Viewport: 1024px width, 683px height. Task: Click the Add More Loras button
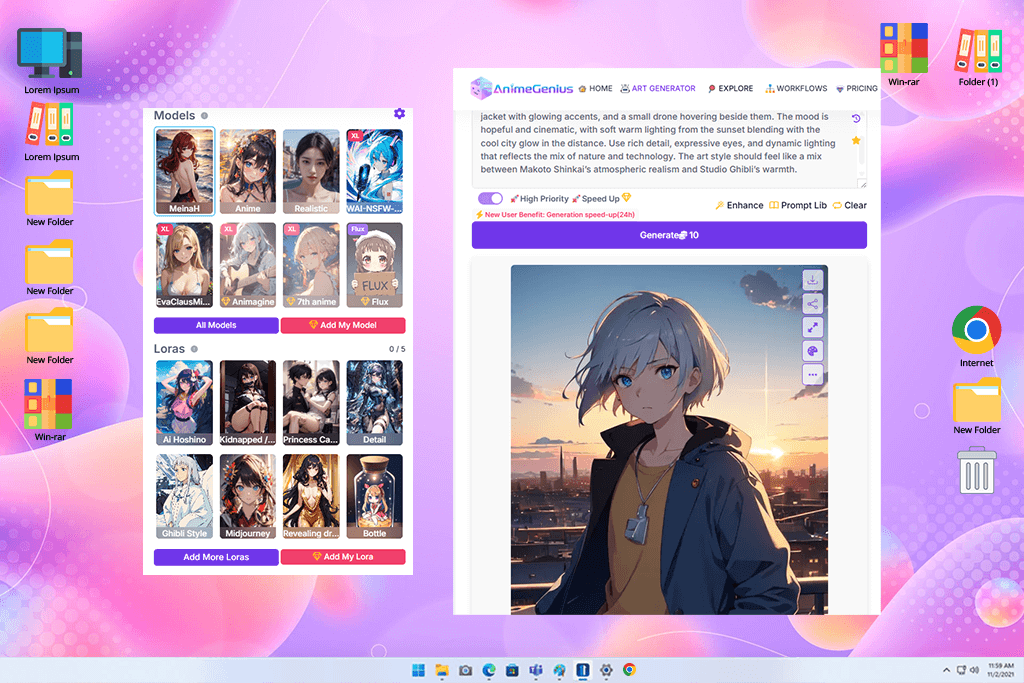click(x=216, y=557)
